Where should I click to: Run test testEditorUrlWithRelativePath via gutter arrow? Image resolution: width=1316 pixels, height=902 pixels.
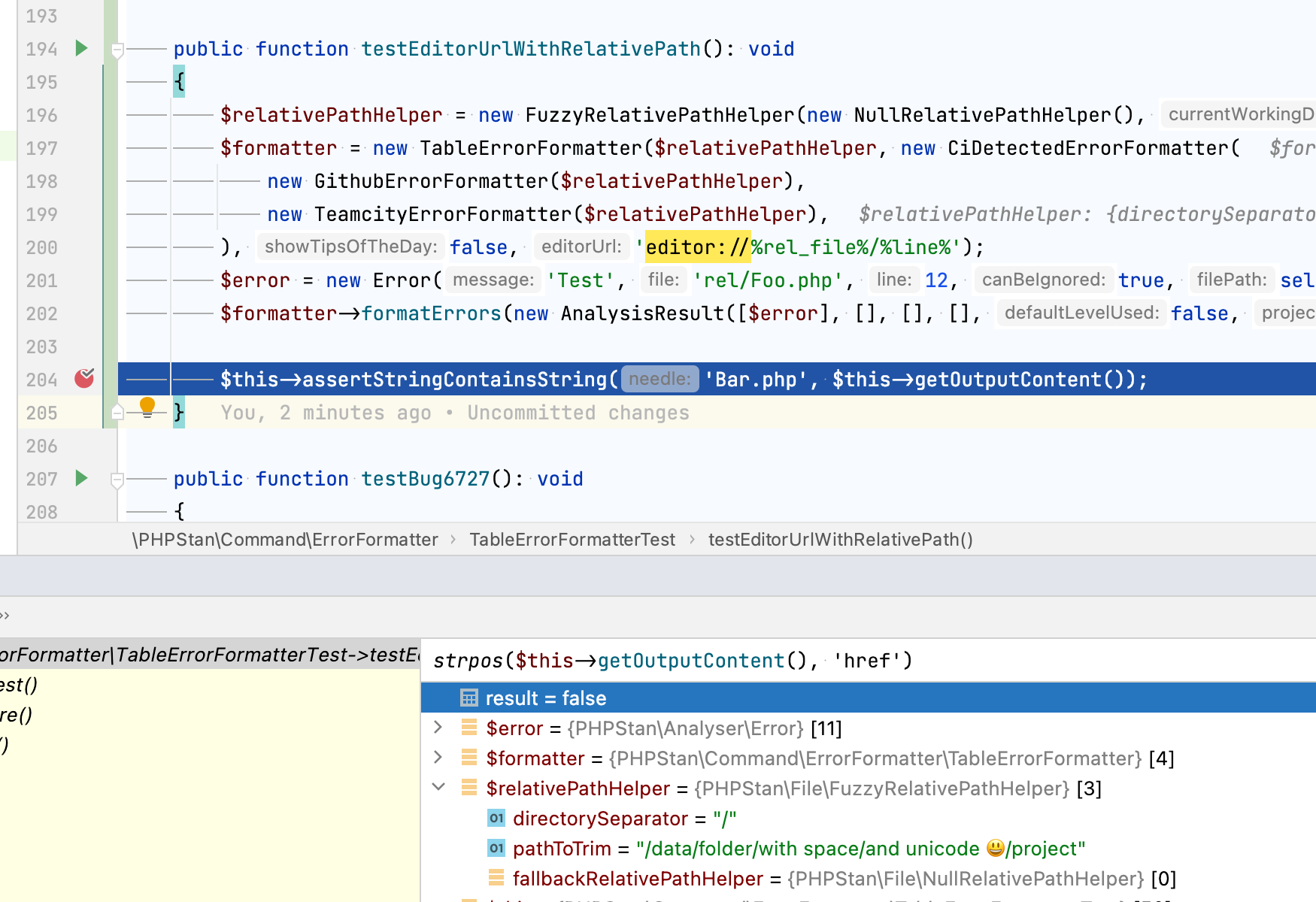coord(82,49)
